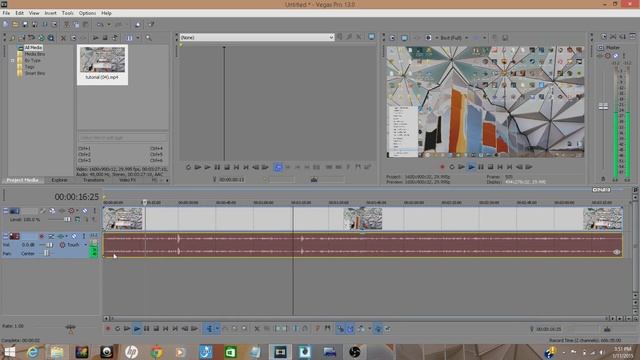
Task: Open the File menu
Action: point(6,13)
